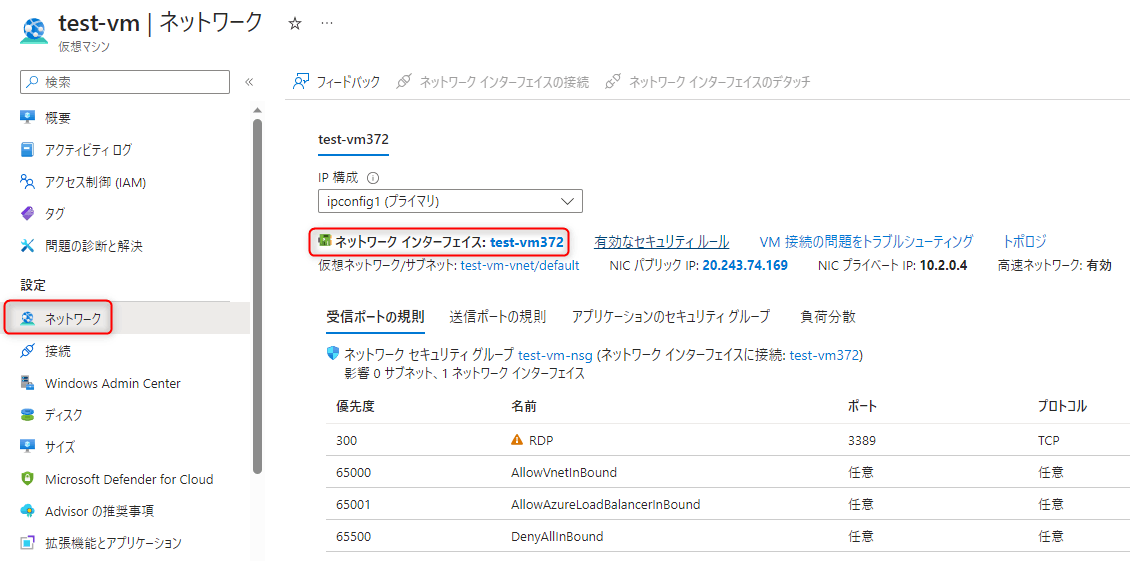Click the フィードバック person icon

pos(301,81)
